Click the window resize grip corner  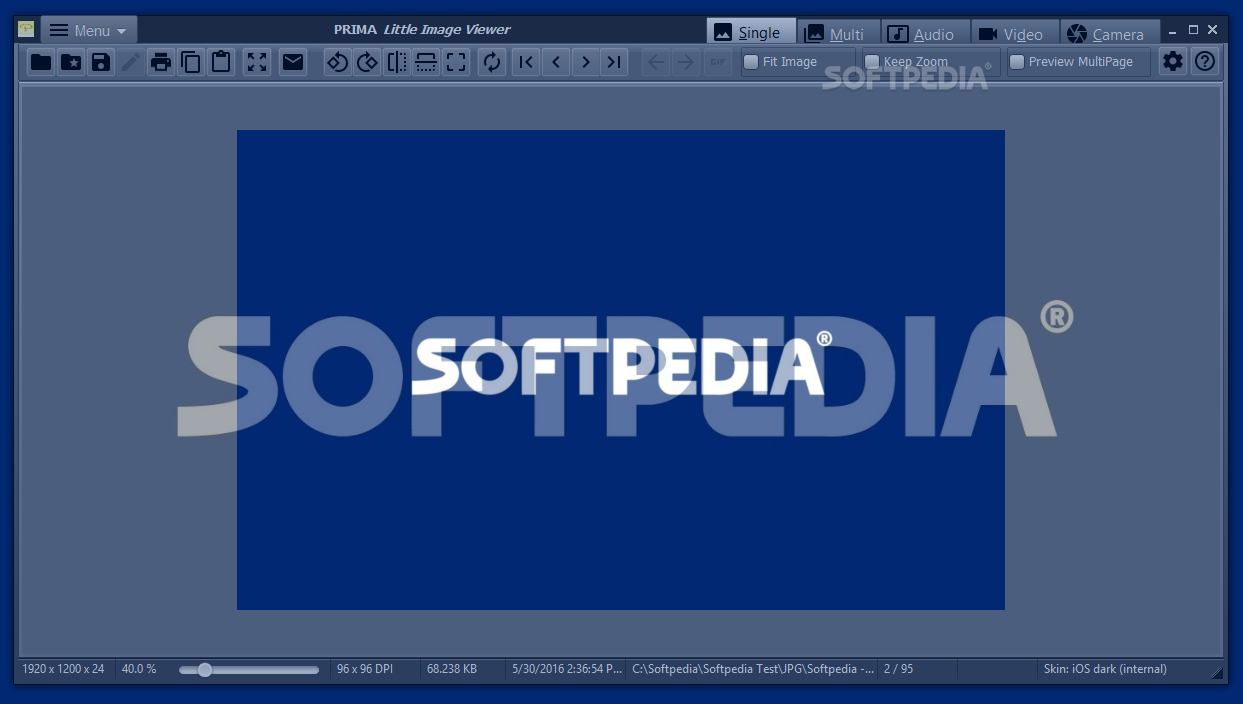tap(1216, 673)
